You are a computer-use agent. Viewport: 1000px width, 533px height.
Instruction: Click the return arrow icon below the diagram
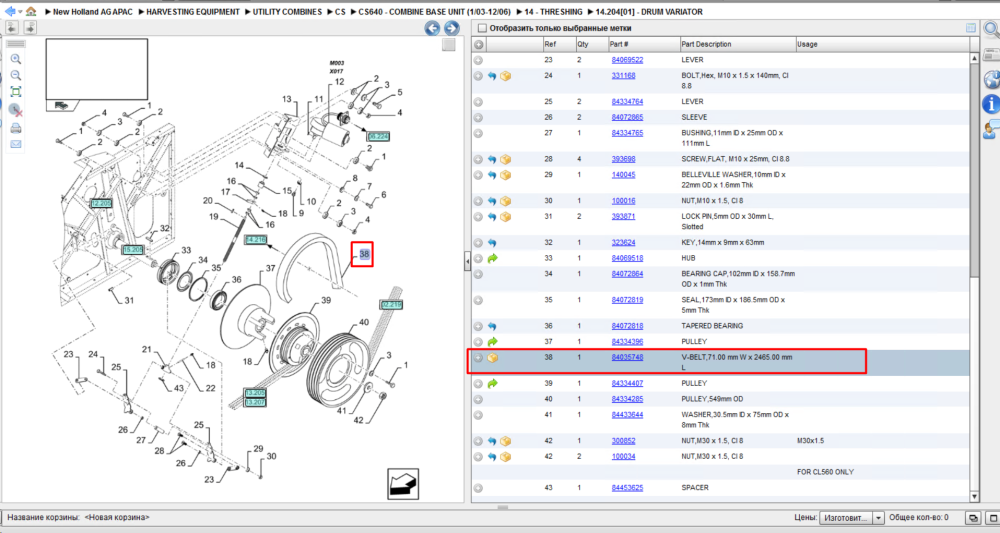(x=403, y=484)
